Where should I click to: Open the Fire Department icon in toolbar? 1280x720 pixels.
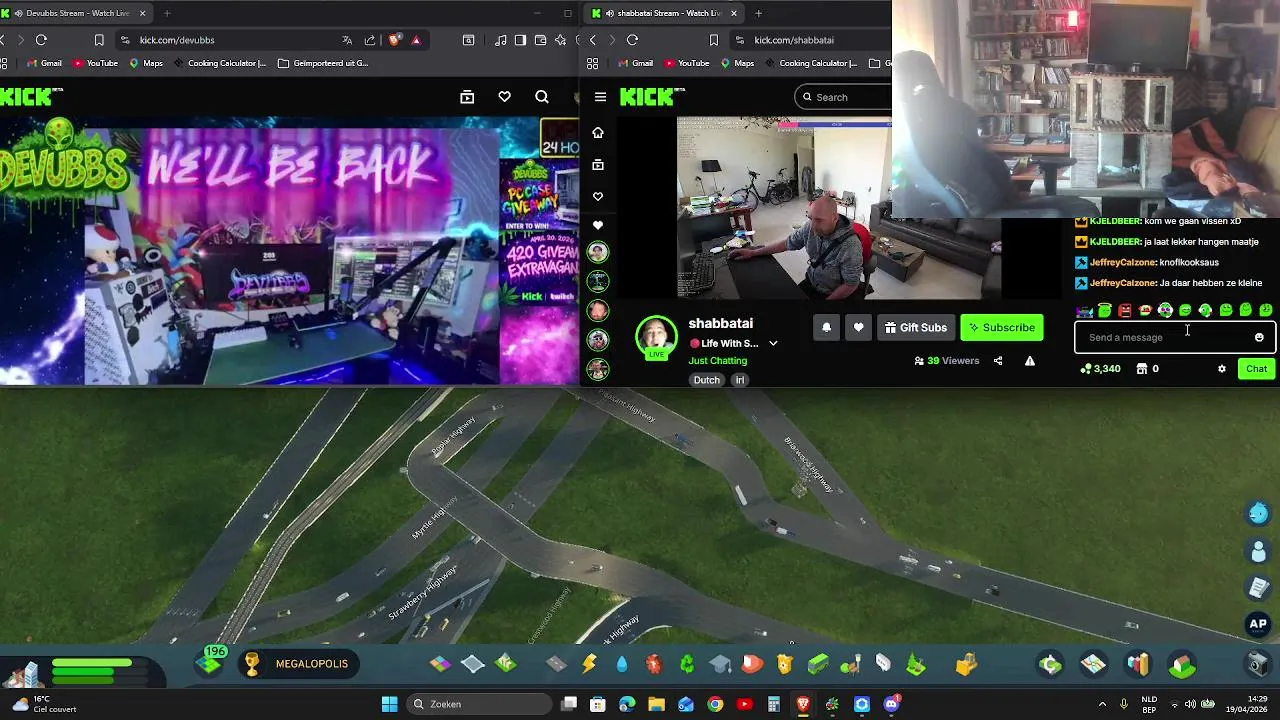tap(752, 664)
